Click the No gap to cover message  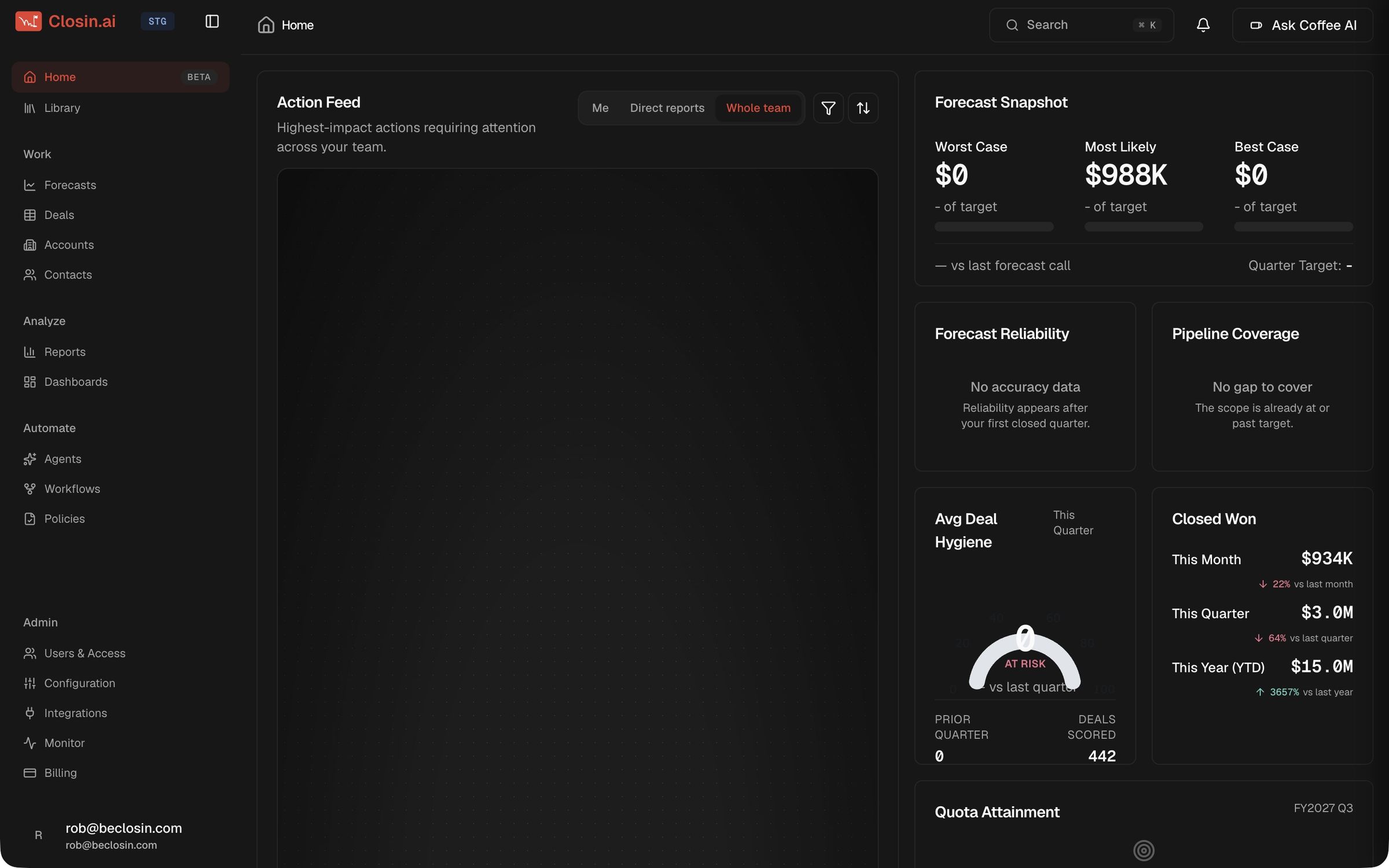[x=1262, y=387]
